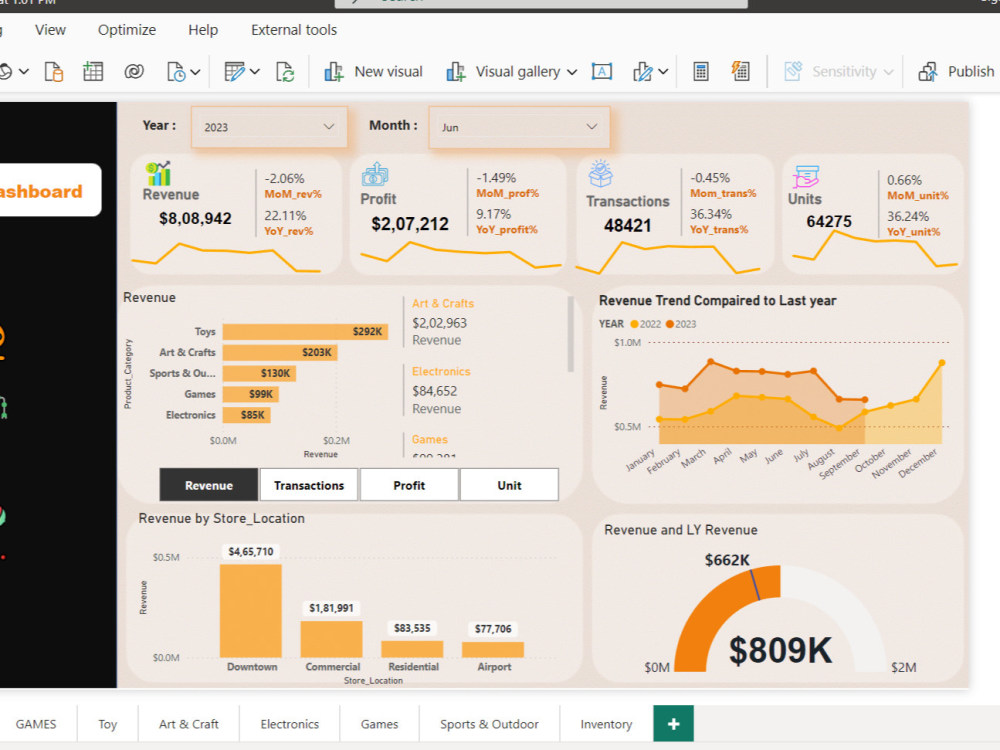Image resolution: width=1000 pixels, height=750 pixels.
Task: Open the Visual gallery dropdown arrow
Action: [572, 72]
